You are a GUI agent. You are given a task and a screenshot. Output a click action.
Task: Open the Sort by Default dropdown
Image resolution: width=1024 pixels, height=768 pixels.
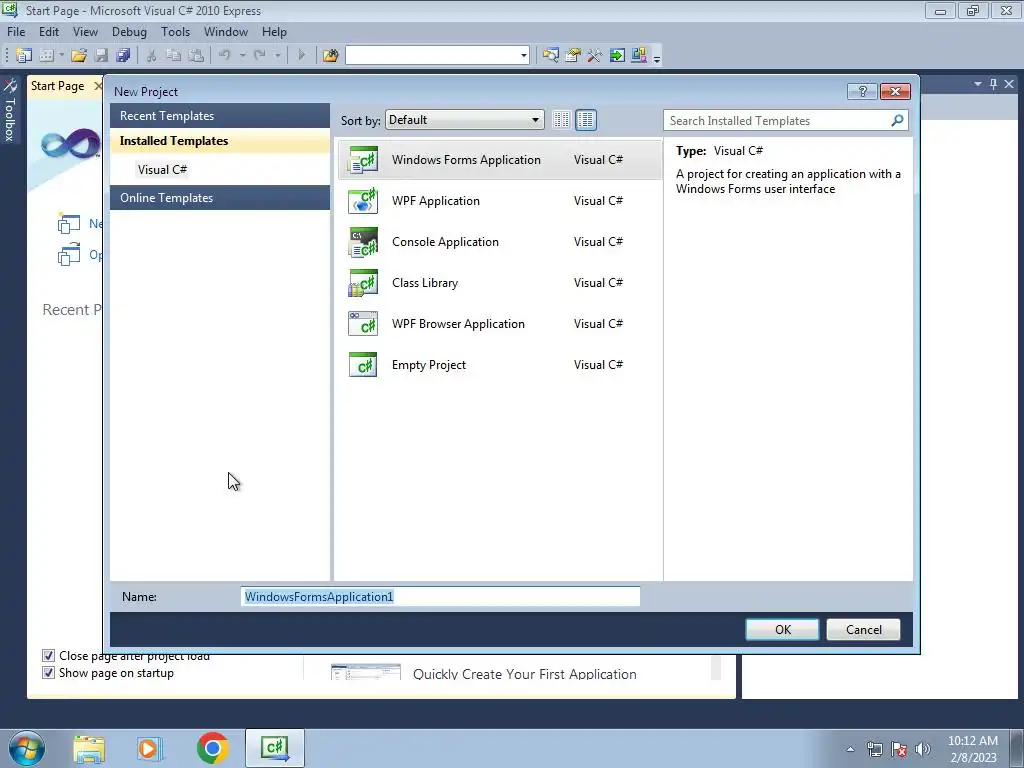[464, 120]
